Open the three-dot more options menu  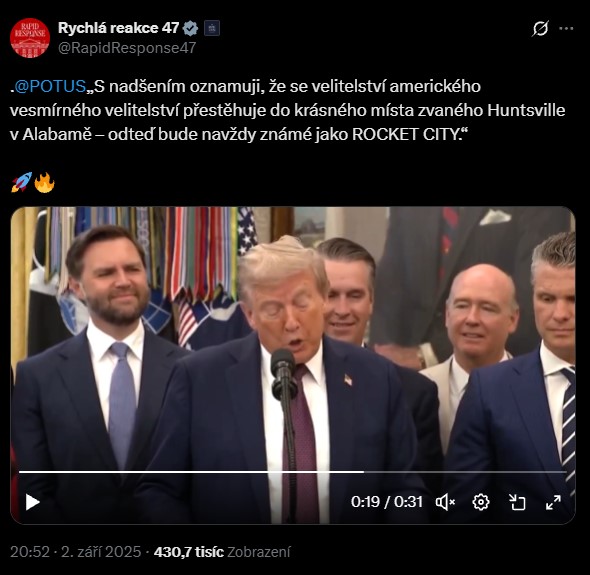(x=566, y=28)
